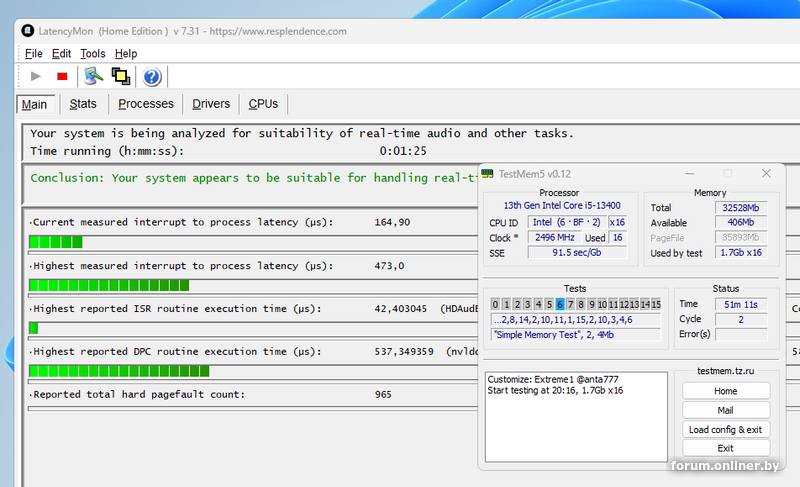
Task: Click the computer analysis toolbar icon
Action: pos(93,76)
